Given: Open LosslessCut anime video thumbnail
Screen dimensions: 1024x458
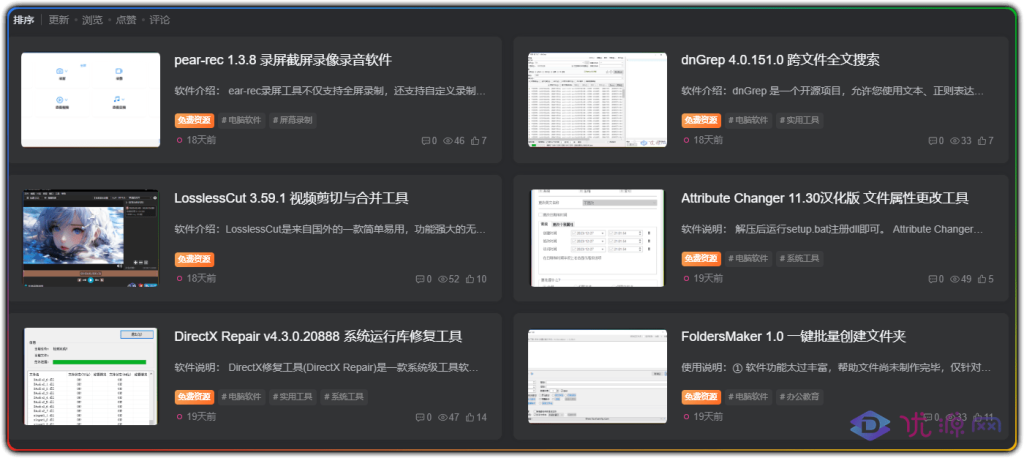Looking at the screenshot, I should [90, 238].
